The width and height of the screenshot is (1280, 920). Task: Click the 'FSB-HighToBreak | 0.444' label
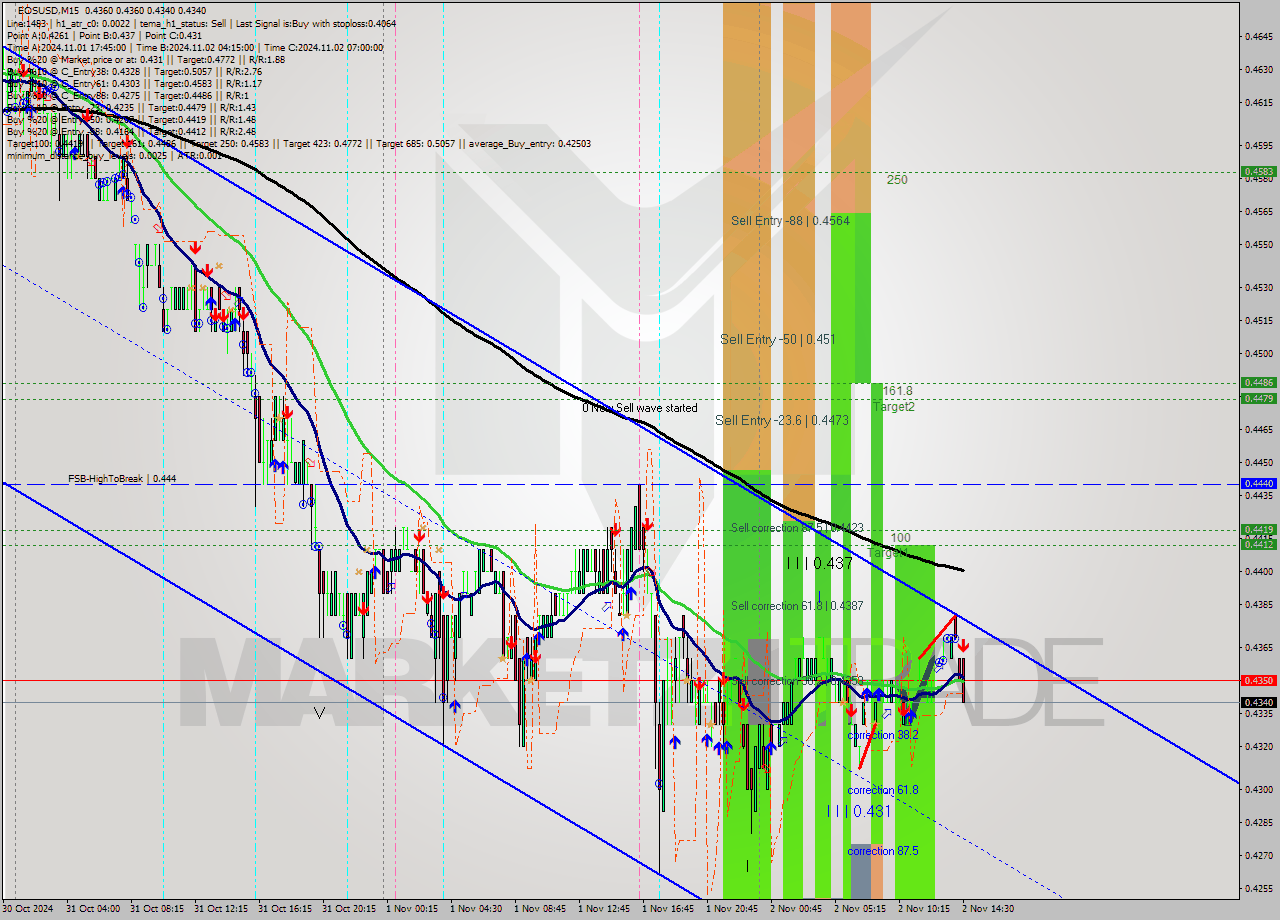coord(122,479)
